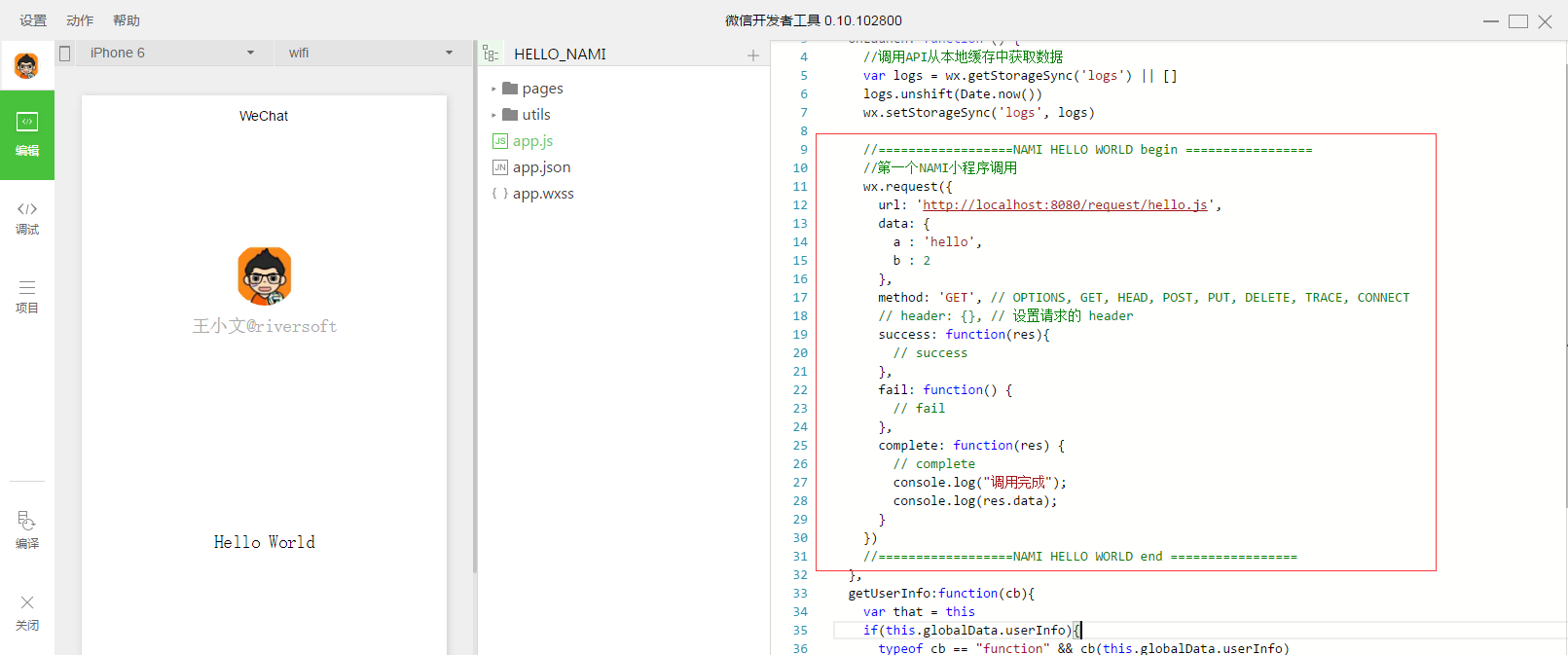Click the HELLO_NAMI project title
This screenshot has height=655, width=1568.
pyautogui.click(x=560, y=55)
